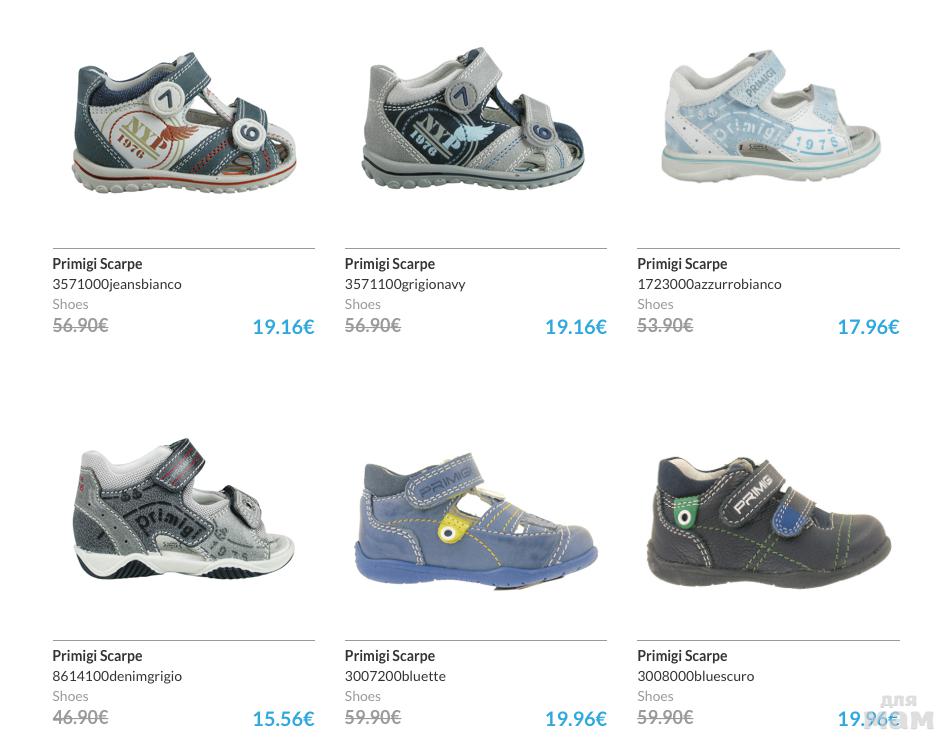
Task: Open the grey-navy NYP sandal image
Action: pyautogui.click(x=473, y=118)
